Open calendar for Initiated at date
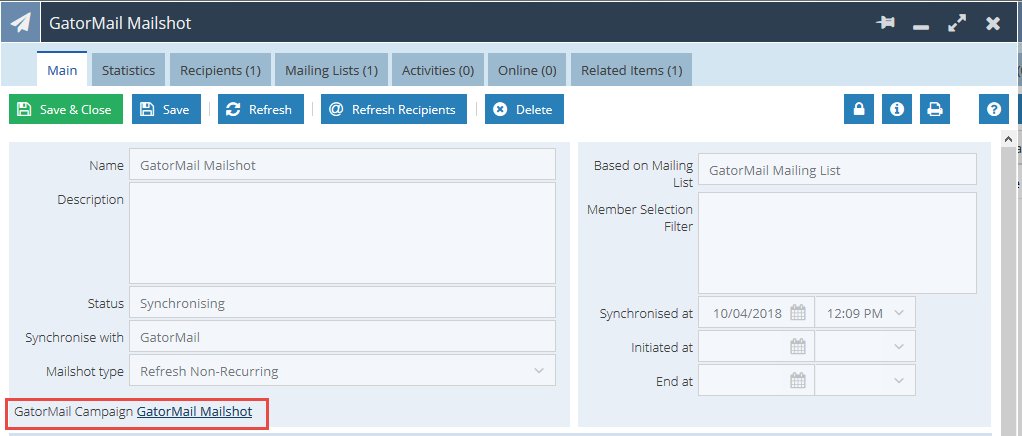1022x436 pixels. pos(798,347)
